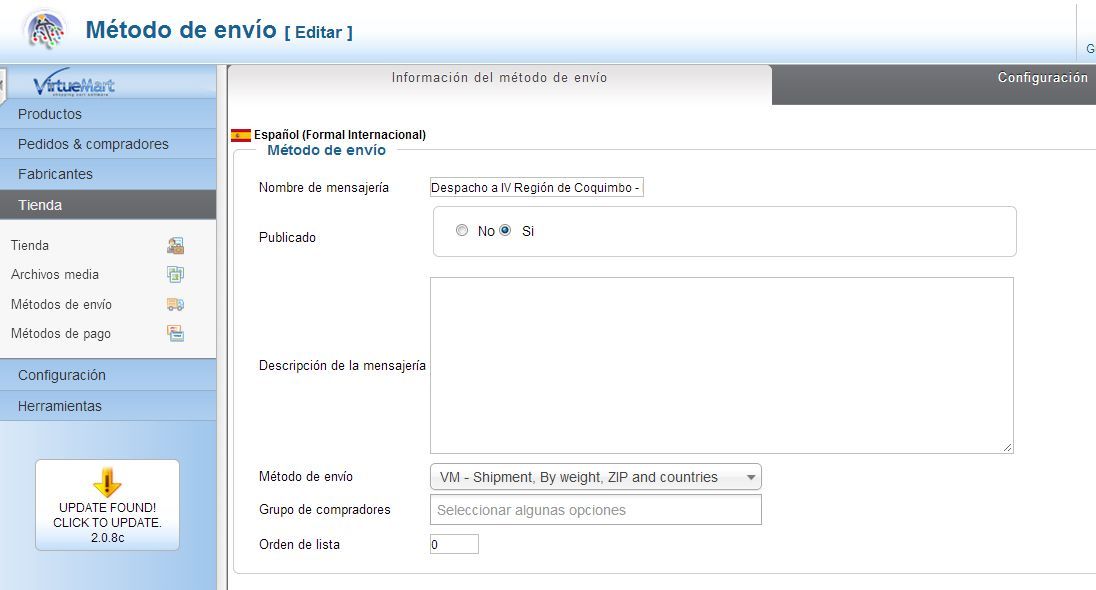This screenshot has width=1096, height=590.
Task: Click the yellow update download arrow icon
Action: pyautogui.click(x=107, y=482)
